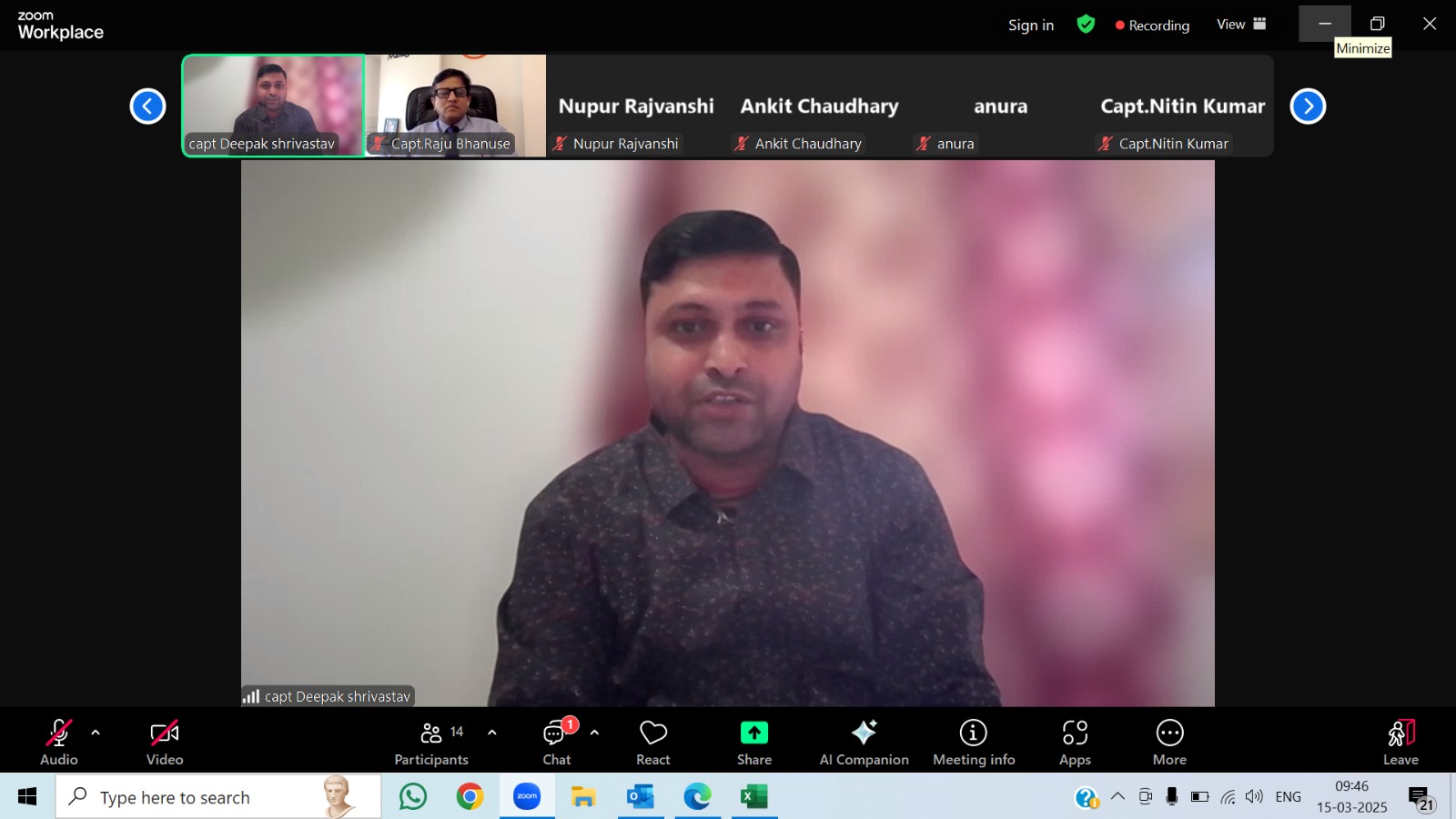
Task: Start screen sharing with Share button
Action: click(754, 741)
